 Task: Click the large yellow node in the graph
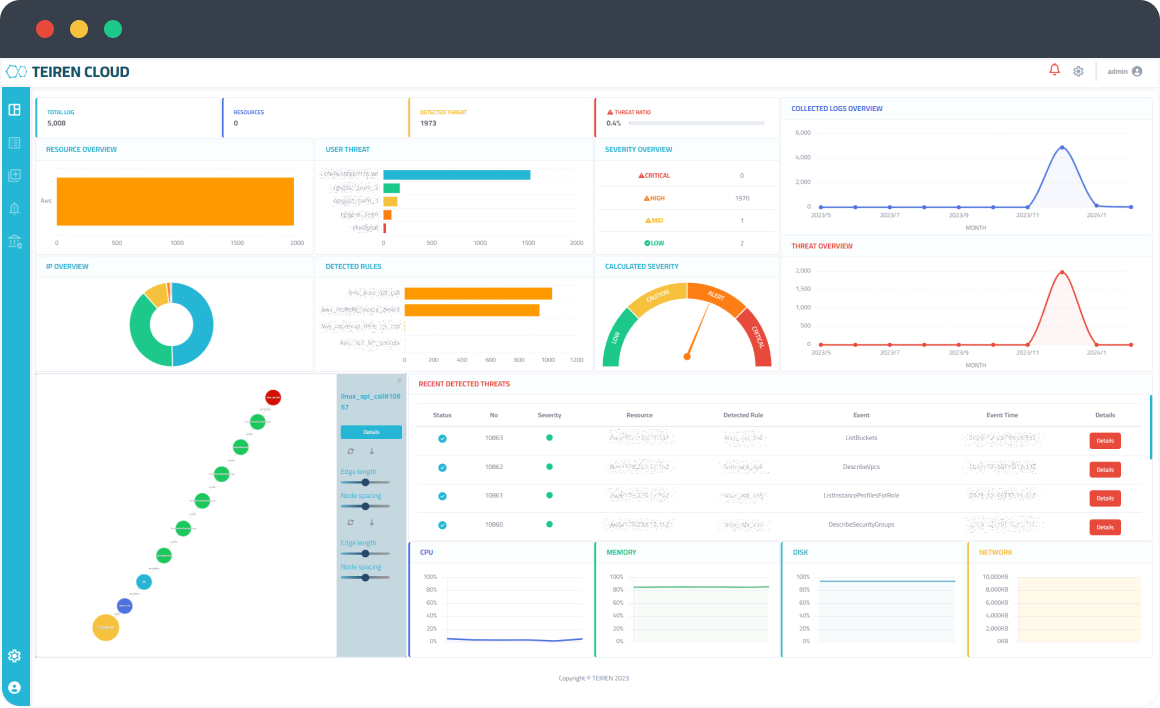106,627
